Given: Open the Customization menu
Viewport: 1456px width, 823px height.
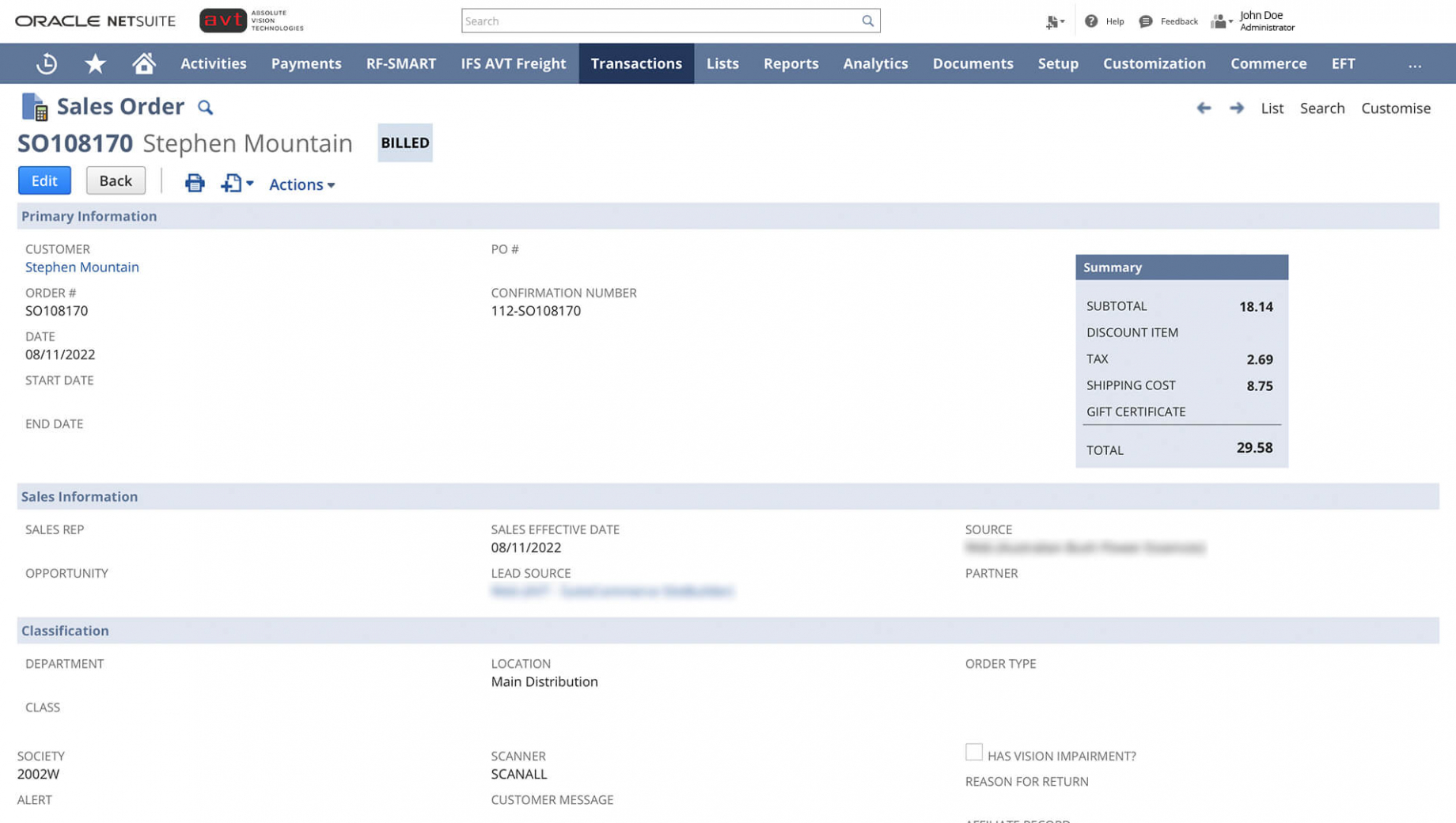Looking at the screenshot, I should tap(1155, 63).
